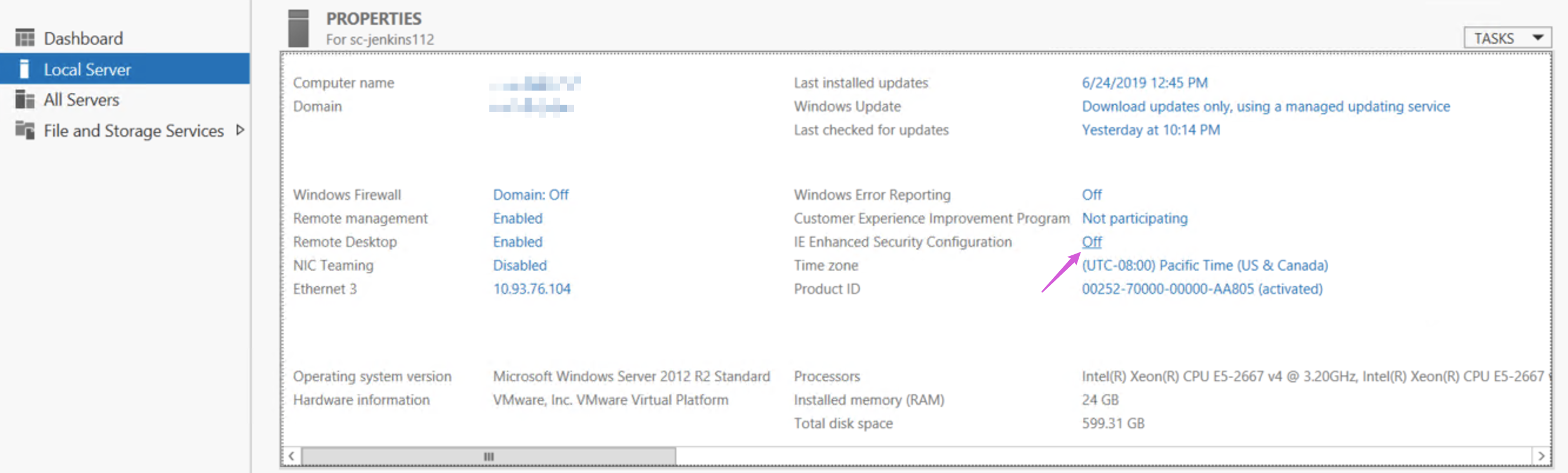Open Windows Update download setting link
This screenshot has height=473, width=1568.
[1266, 106]
